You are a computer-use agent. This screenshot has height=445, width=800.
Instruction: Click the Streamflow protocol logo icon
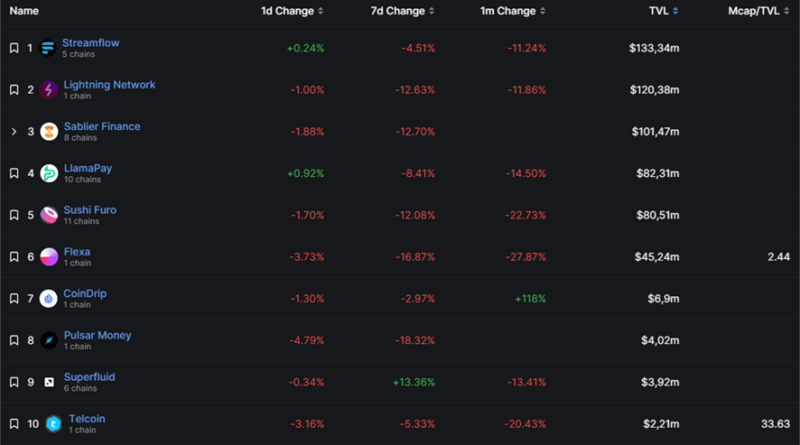[x=48, y=48]
